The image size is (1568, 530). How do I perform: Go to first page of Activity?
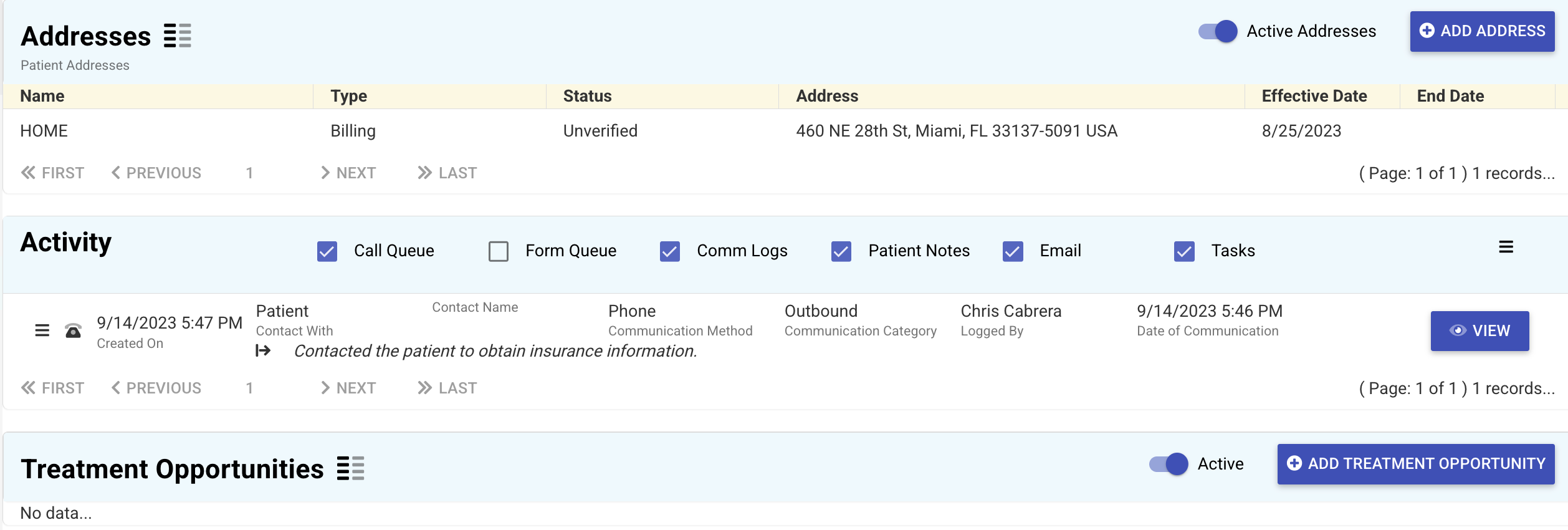[x=53, y=388]
